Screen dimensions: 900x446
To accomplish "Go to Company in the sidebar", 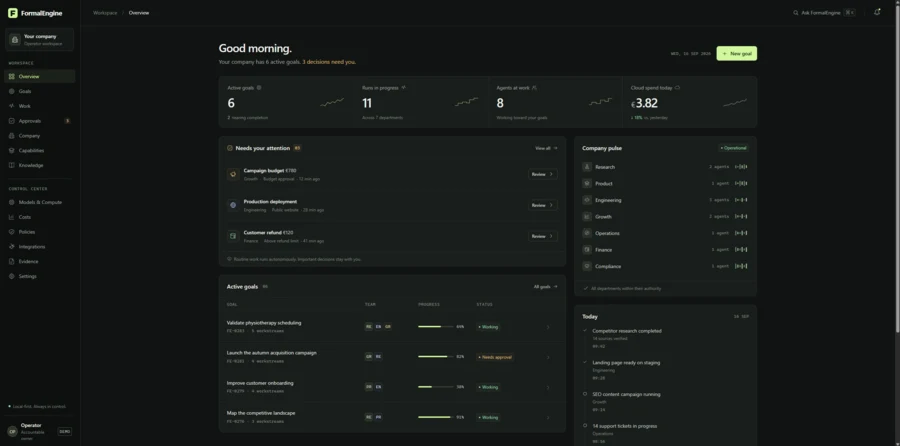I will (x=40, y=136).
